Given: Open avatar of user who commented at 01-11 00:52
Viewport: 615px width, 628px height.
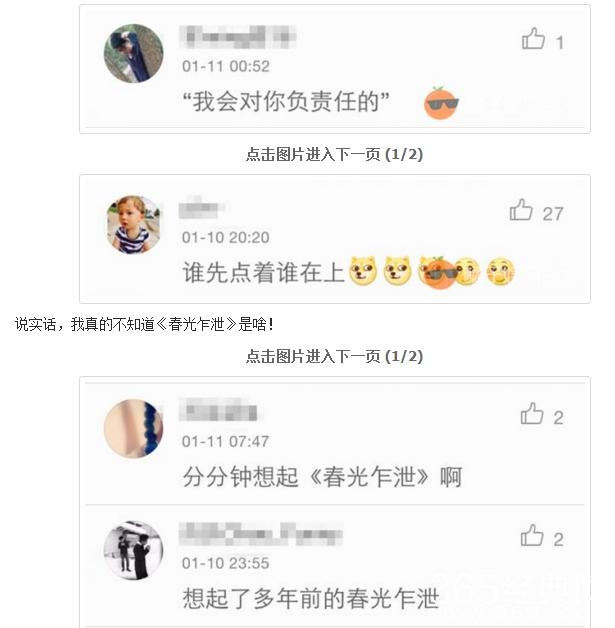Looking at the screenshot, I should 134,54.
